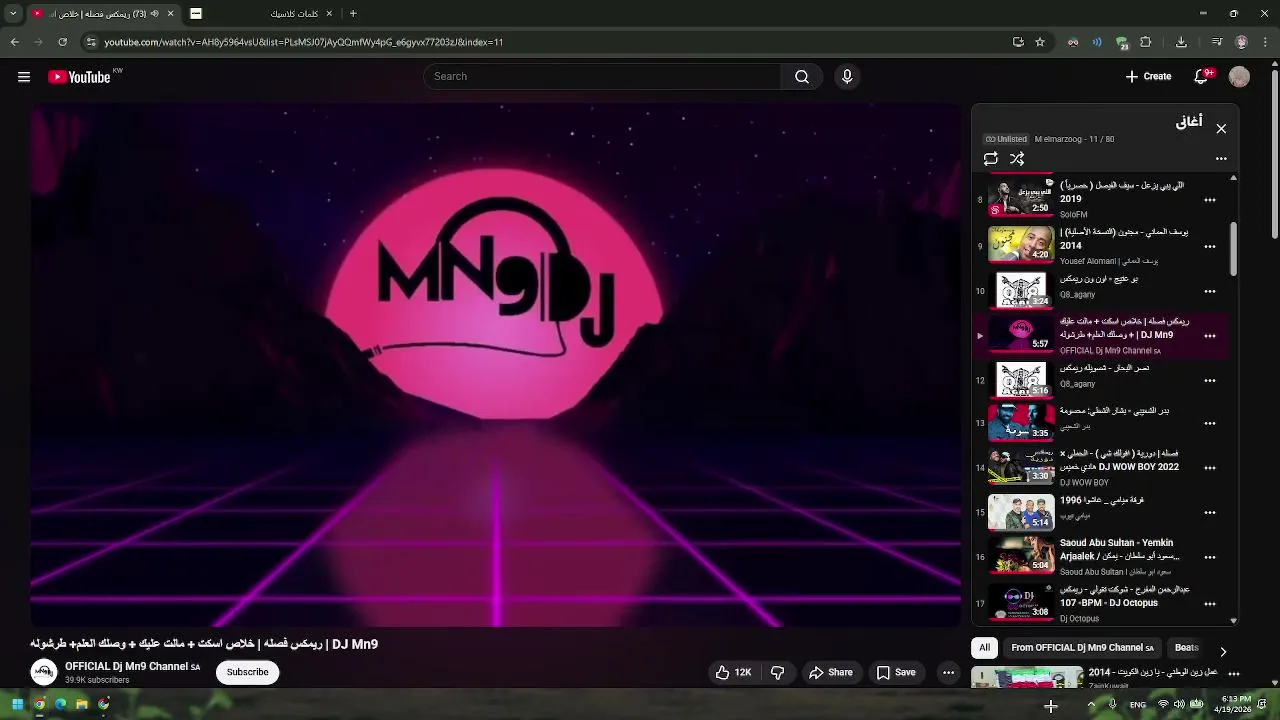
Task: Open media controls in browser toolbar
Action: 1217,42
